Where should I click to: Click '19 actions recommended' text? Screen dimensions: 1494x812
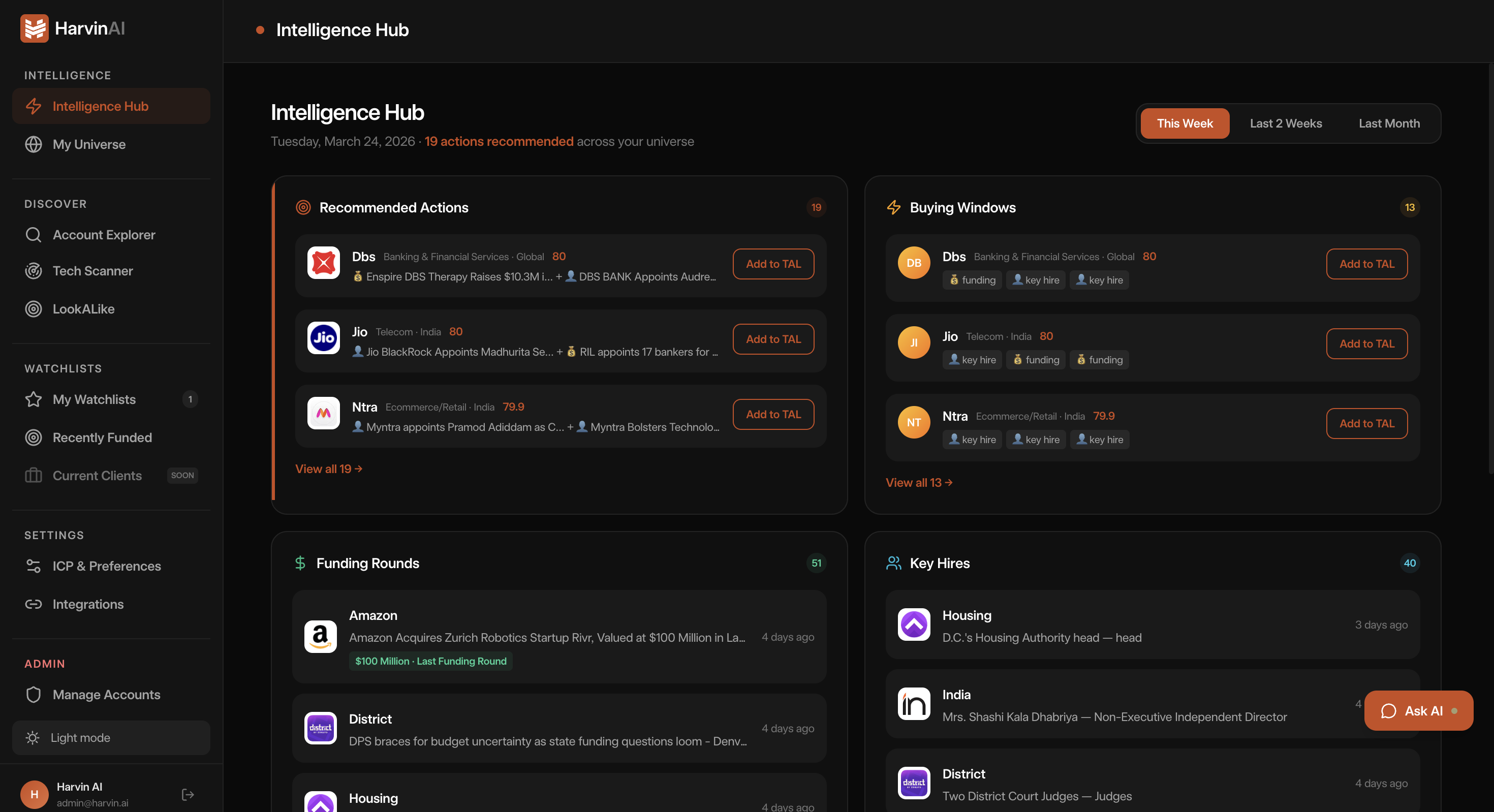click(499, 142)
